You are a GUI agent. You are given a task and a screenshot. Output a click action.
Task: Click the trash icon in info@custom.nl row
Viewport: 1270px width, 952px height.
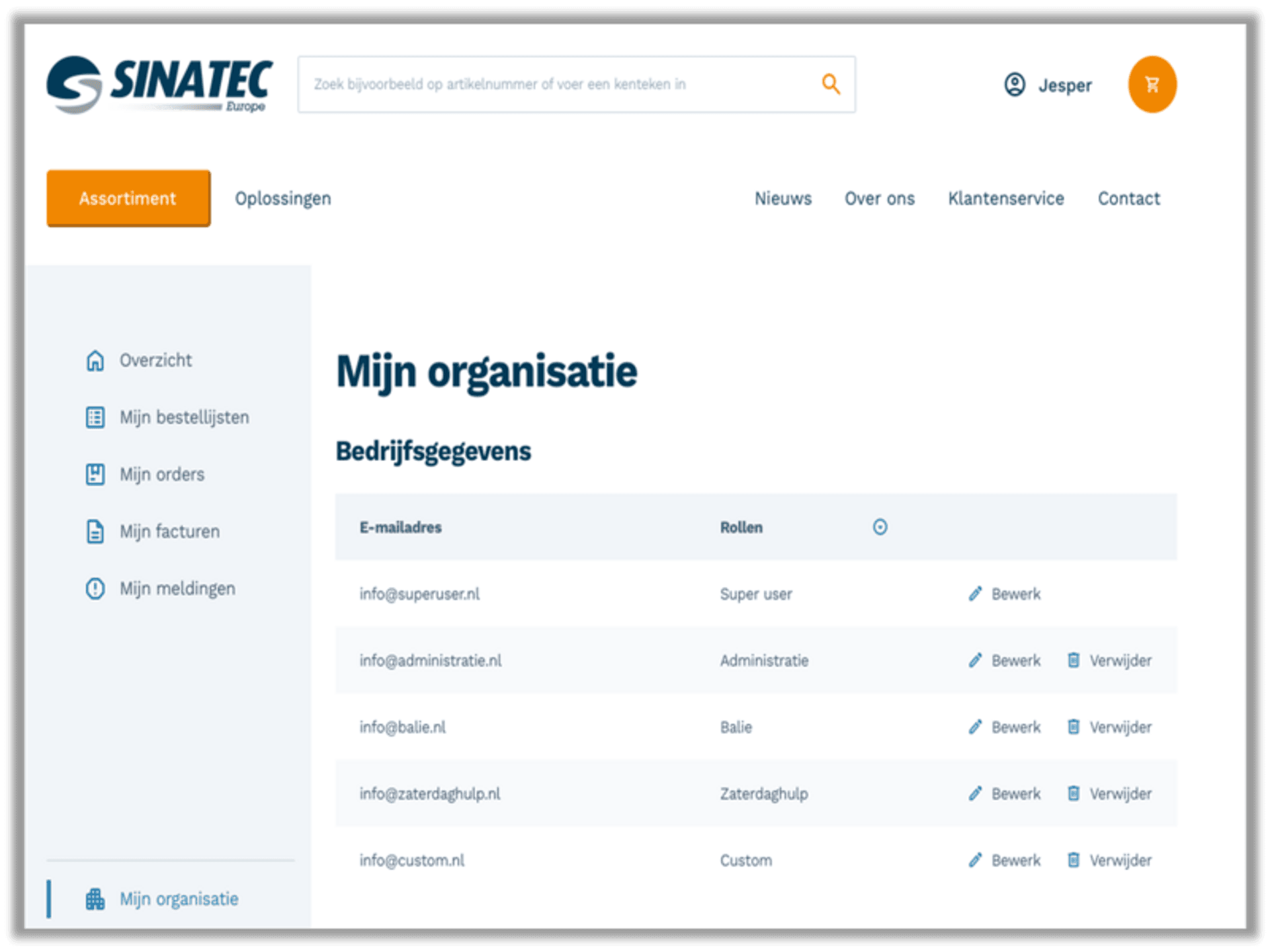1074,860
